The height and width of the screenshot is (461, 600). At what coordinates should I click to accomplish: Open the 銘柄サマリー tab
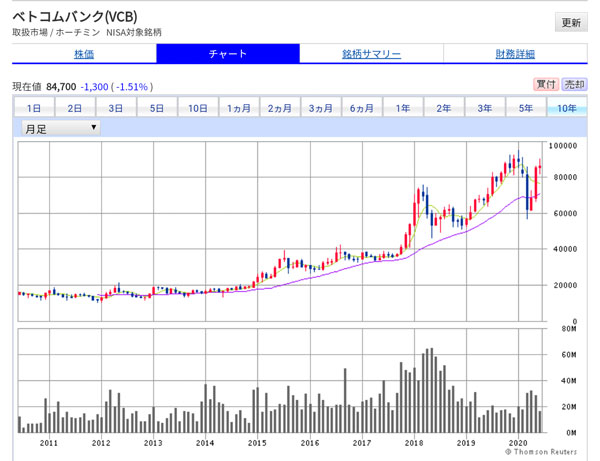371,54
